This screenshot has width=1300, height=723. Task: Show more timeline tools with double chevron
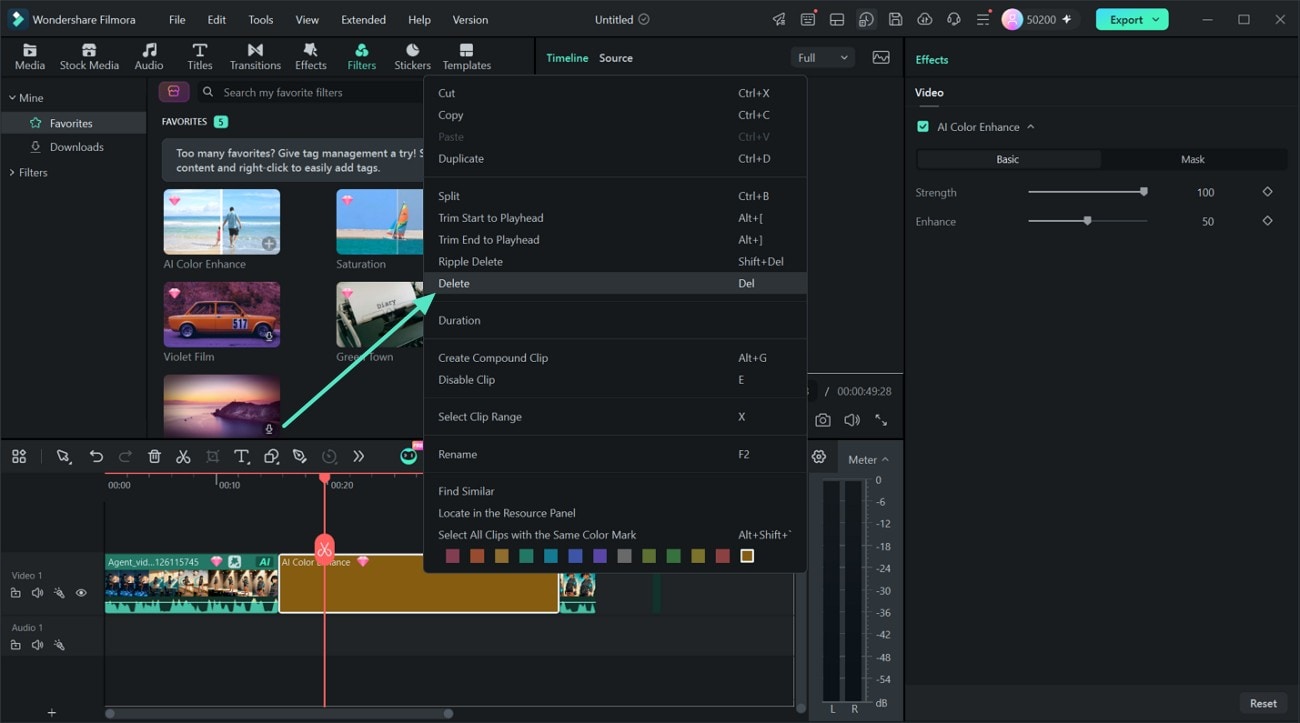pos(358,456)
